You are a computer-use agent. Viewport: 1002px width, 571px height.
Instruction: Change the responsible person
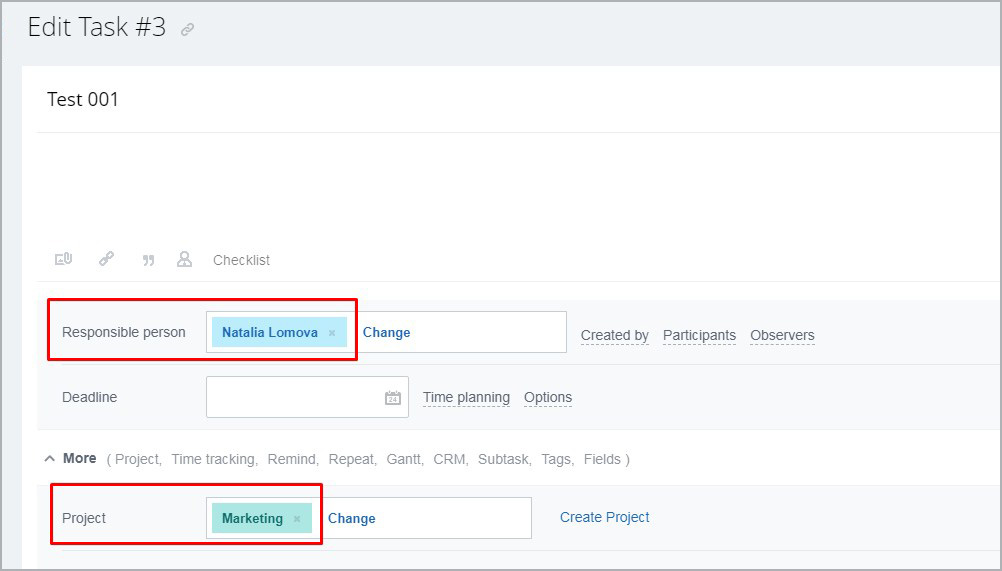point(387,332)
